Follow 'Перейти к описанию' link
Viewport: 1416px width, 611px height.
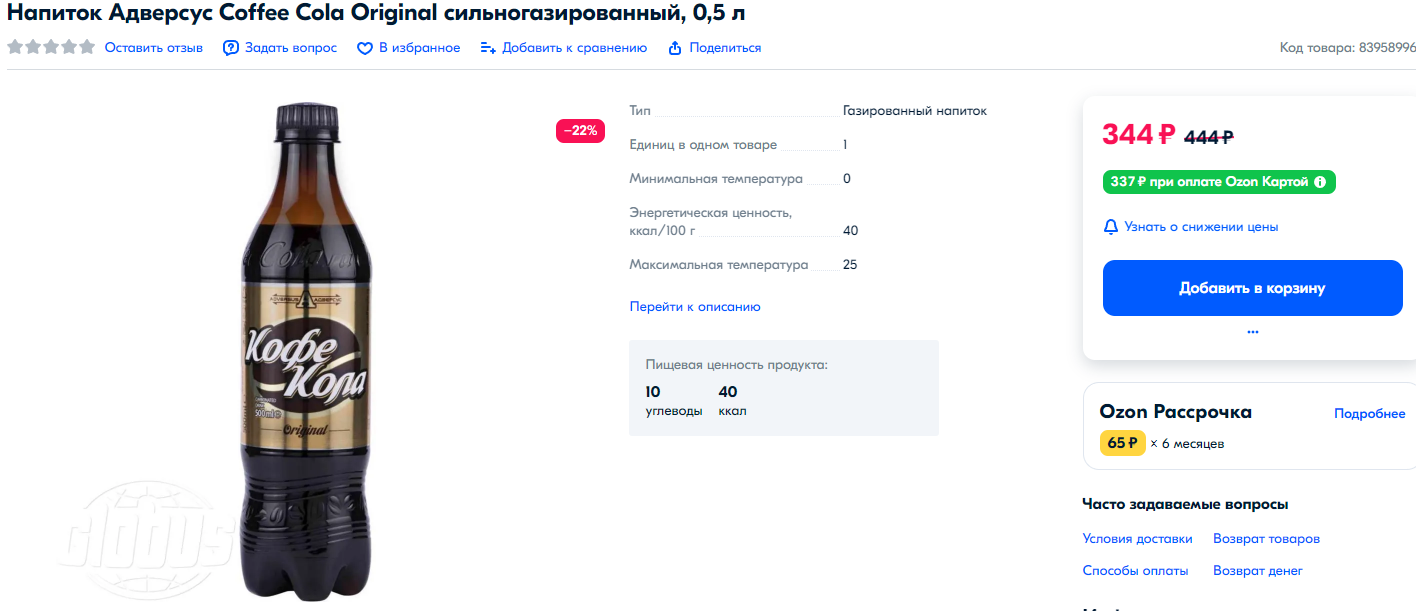[695, 307]
